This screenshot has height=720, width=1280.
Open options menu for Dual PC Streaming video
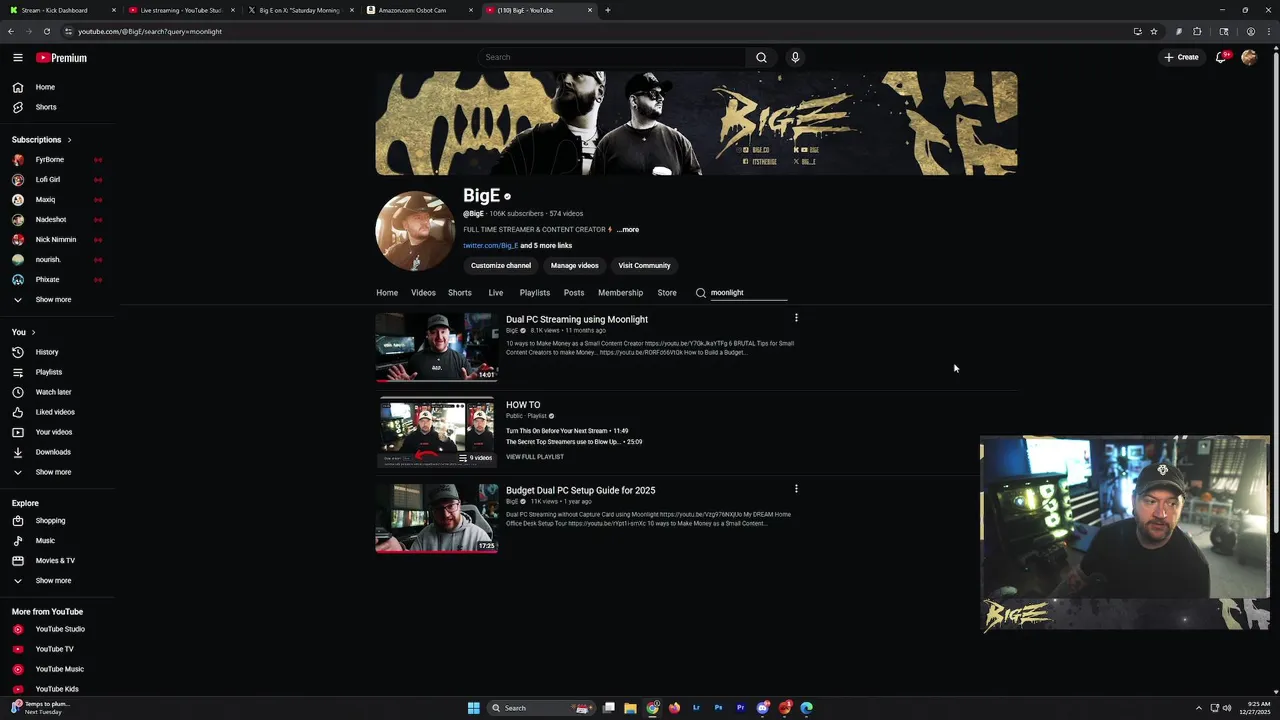click(796, 318)
